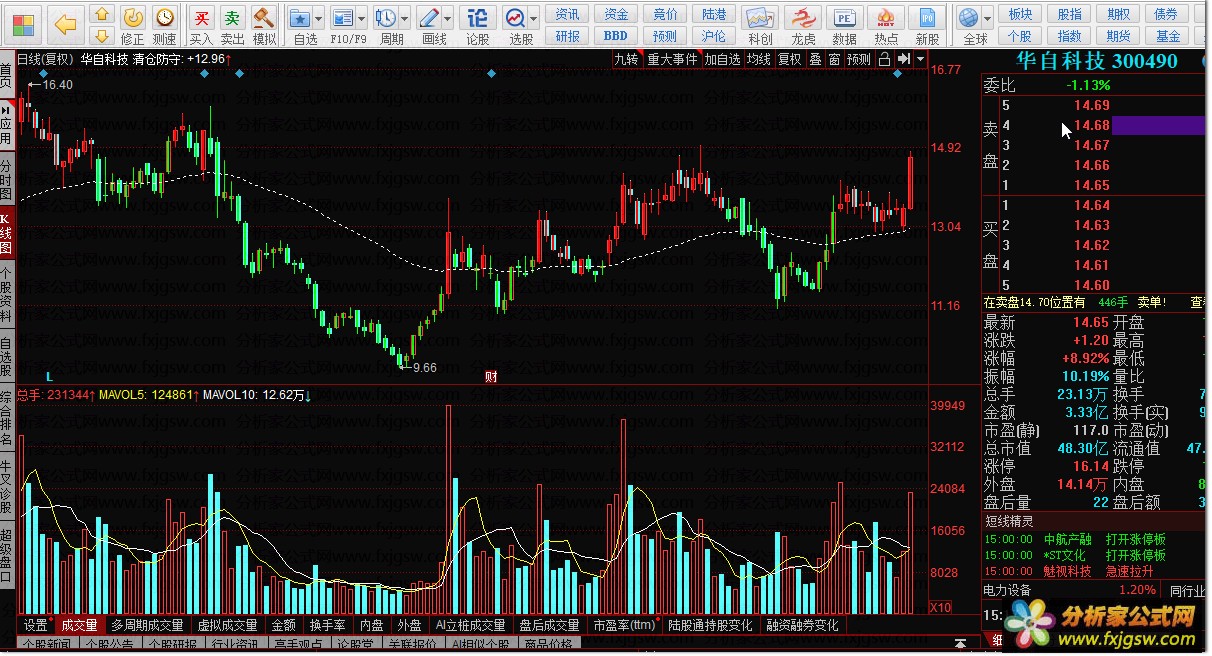
Task: Expand the 选股 dropdown arrow
Action: [534, 19]
